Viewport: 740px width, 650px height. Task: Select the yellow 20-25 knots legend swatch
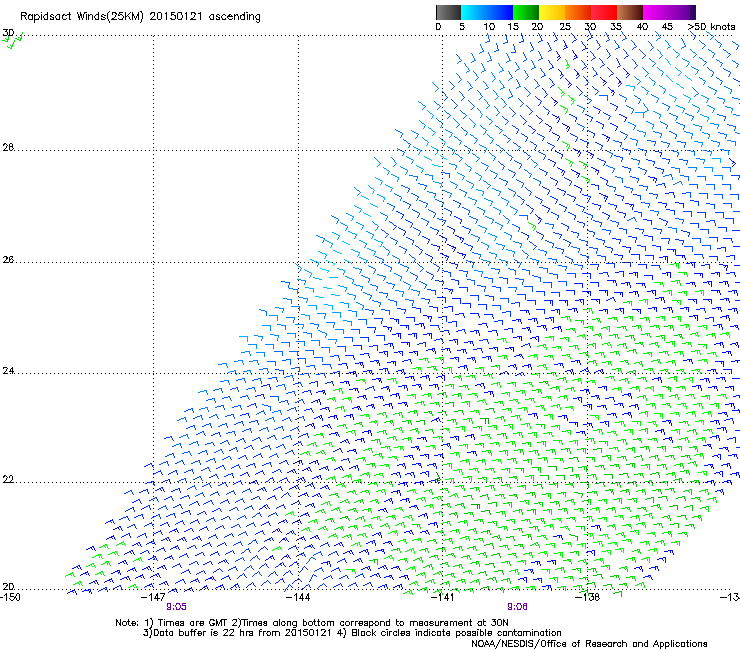(x=552, y=12)
